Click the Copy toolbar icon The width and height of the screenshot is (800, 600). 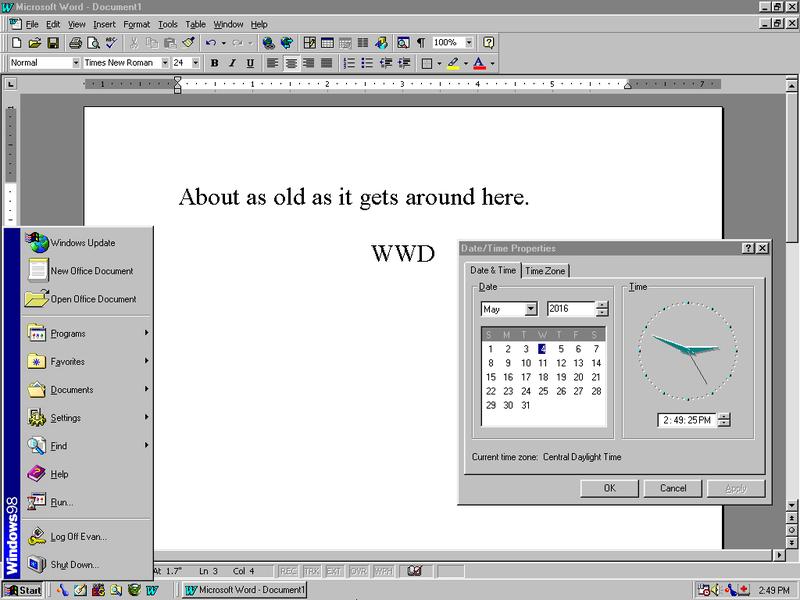[152, 43]
